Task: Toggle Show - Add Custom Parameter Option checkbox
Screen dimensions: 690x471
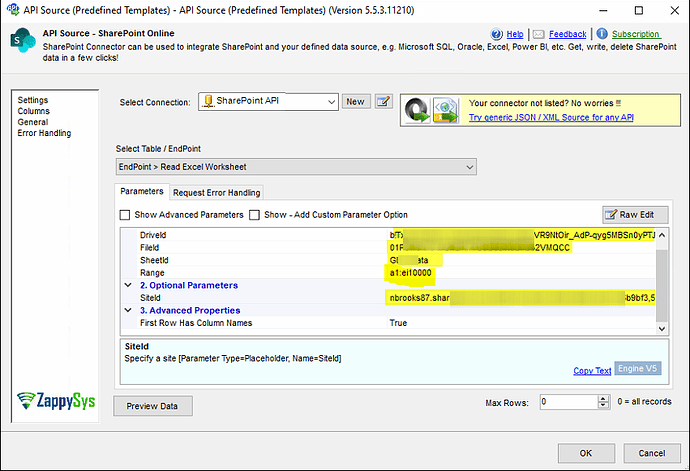Action: pos(254,215)
